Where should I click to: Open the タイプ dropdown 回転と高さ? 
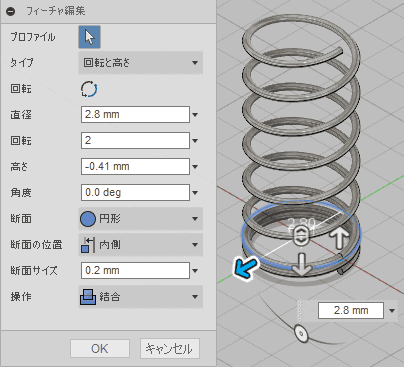(x=140, y=63)
